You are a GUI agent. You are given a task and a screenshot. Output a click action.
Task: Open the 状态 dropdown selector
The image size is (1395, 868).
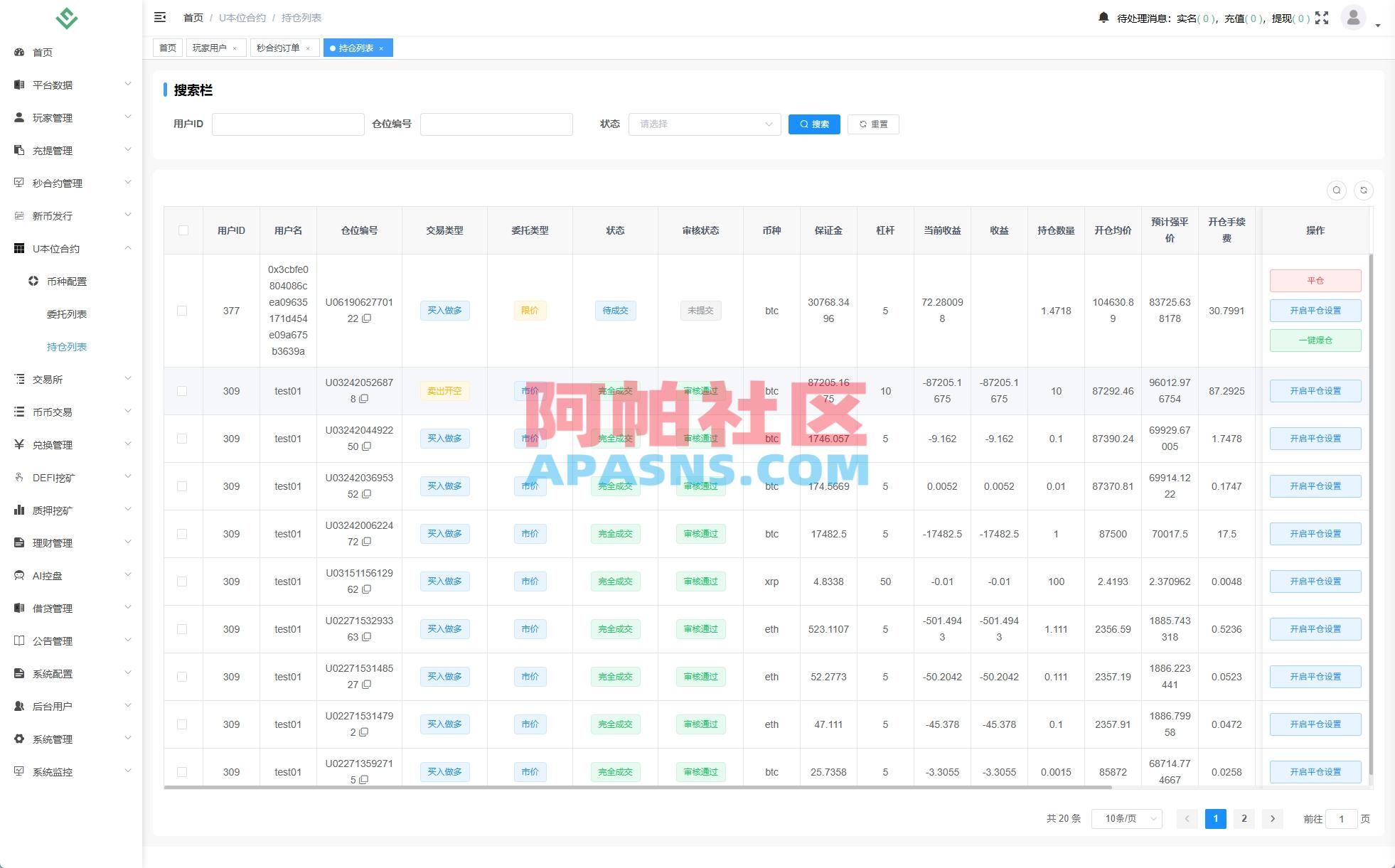[704, 124]
